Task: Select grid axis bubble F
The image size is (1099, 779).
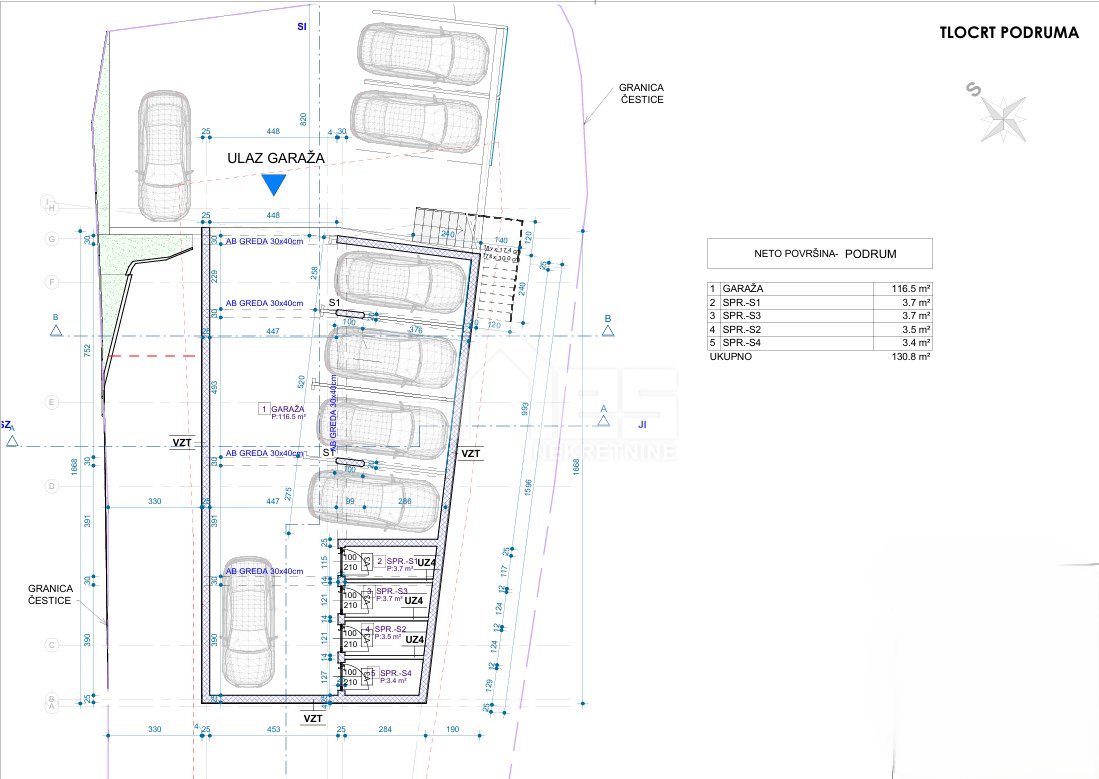Action: pyautogui.click(x=51, y=283)
